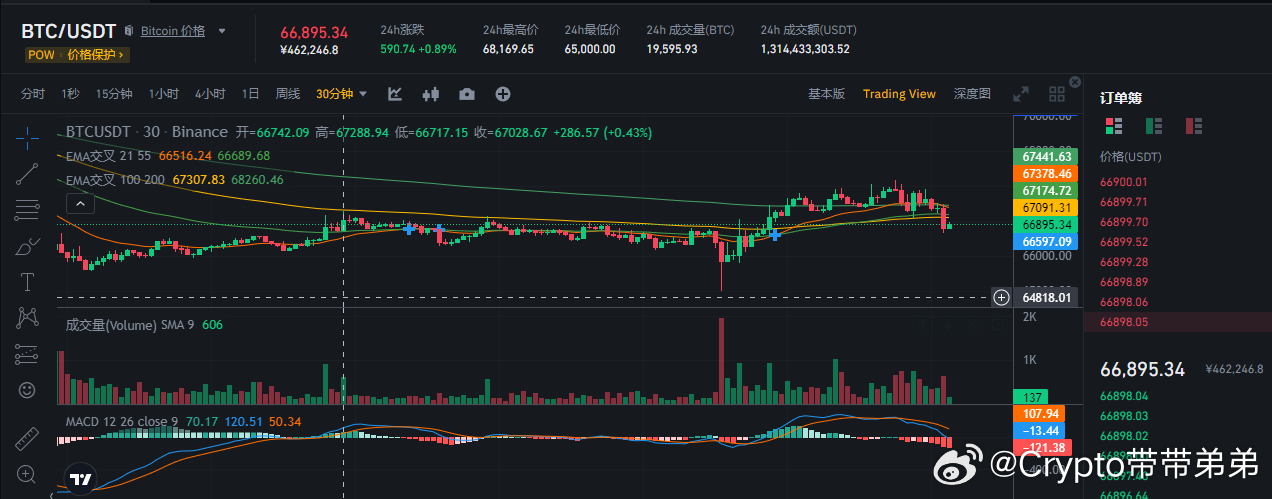Show only sell orders in order book
The image size is (1272, 499).
pyautogui.click(x=1193, y=125)
